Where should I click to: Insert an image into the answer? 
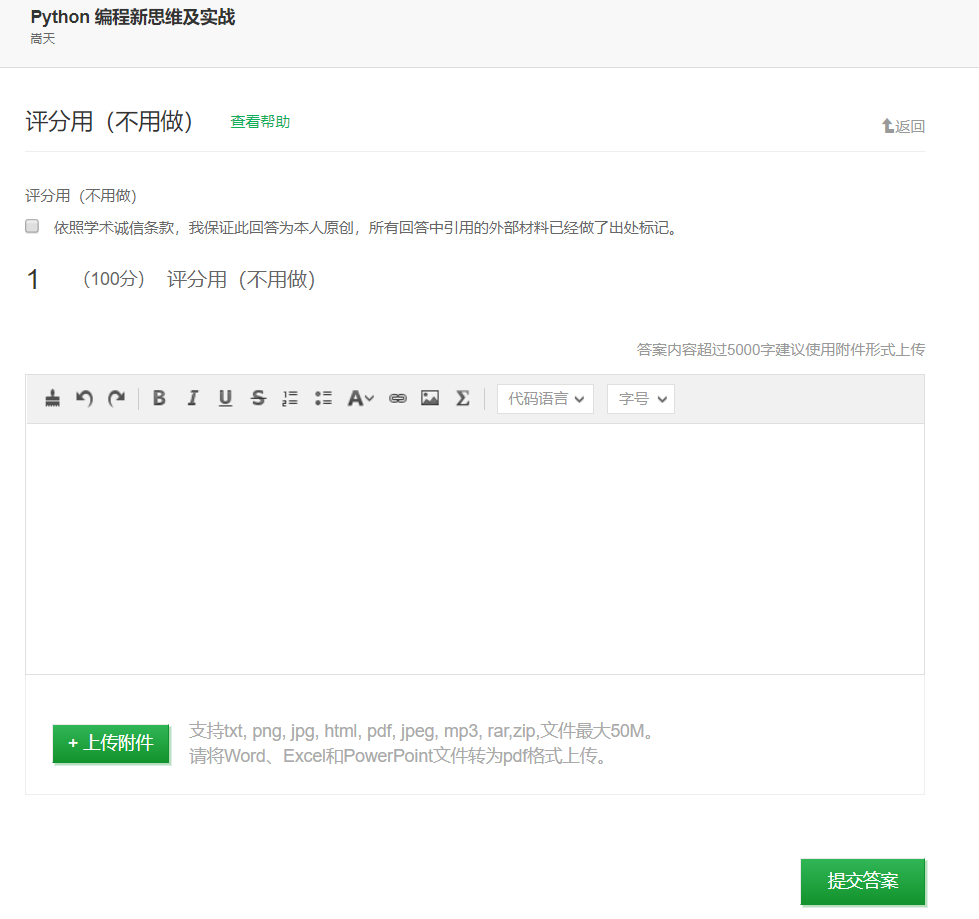click(x=430, y=398)
